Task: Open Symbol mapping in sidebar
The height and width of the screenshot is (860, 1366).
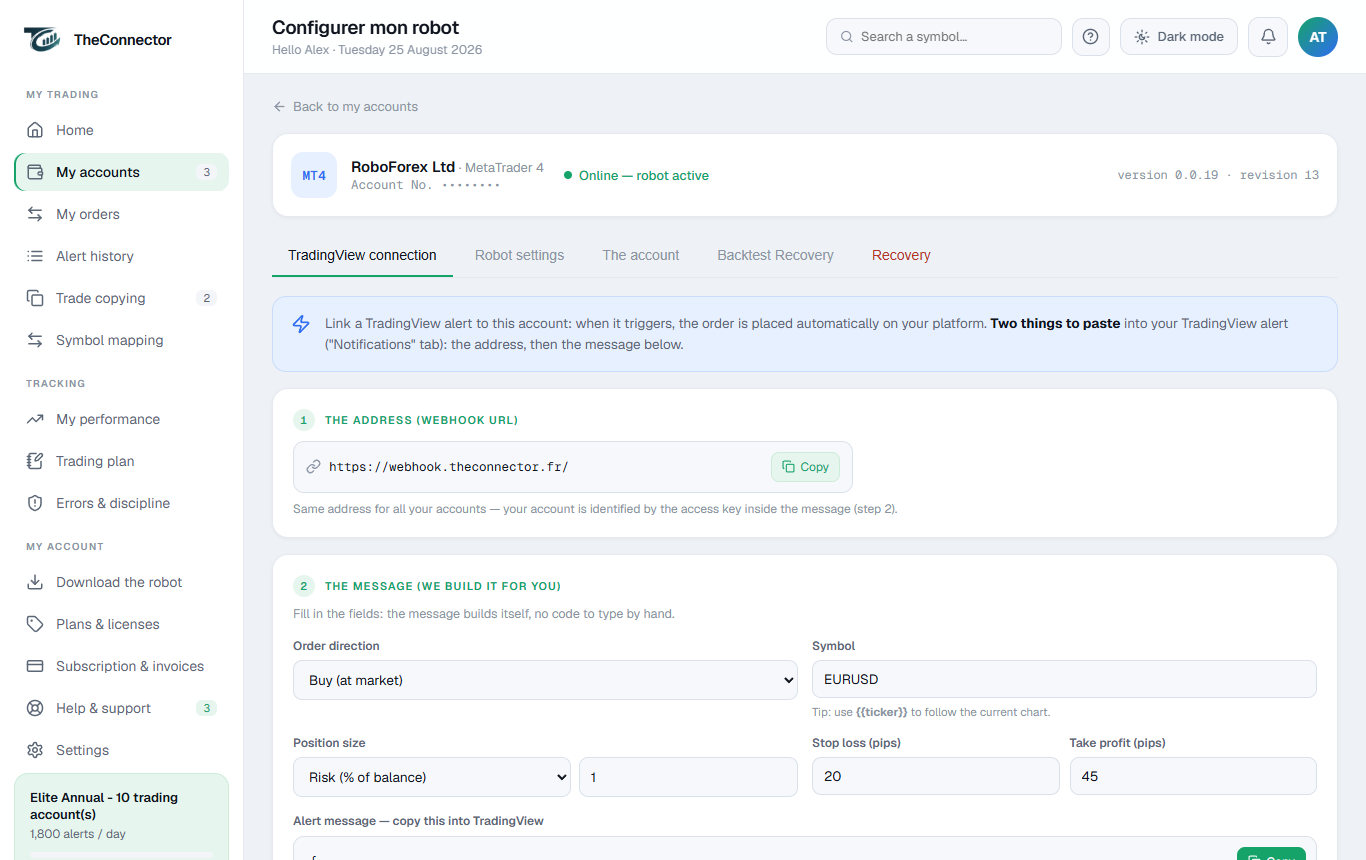Action: (x=121, y=340)
